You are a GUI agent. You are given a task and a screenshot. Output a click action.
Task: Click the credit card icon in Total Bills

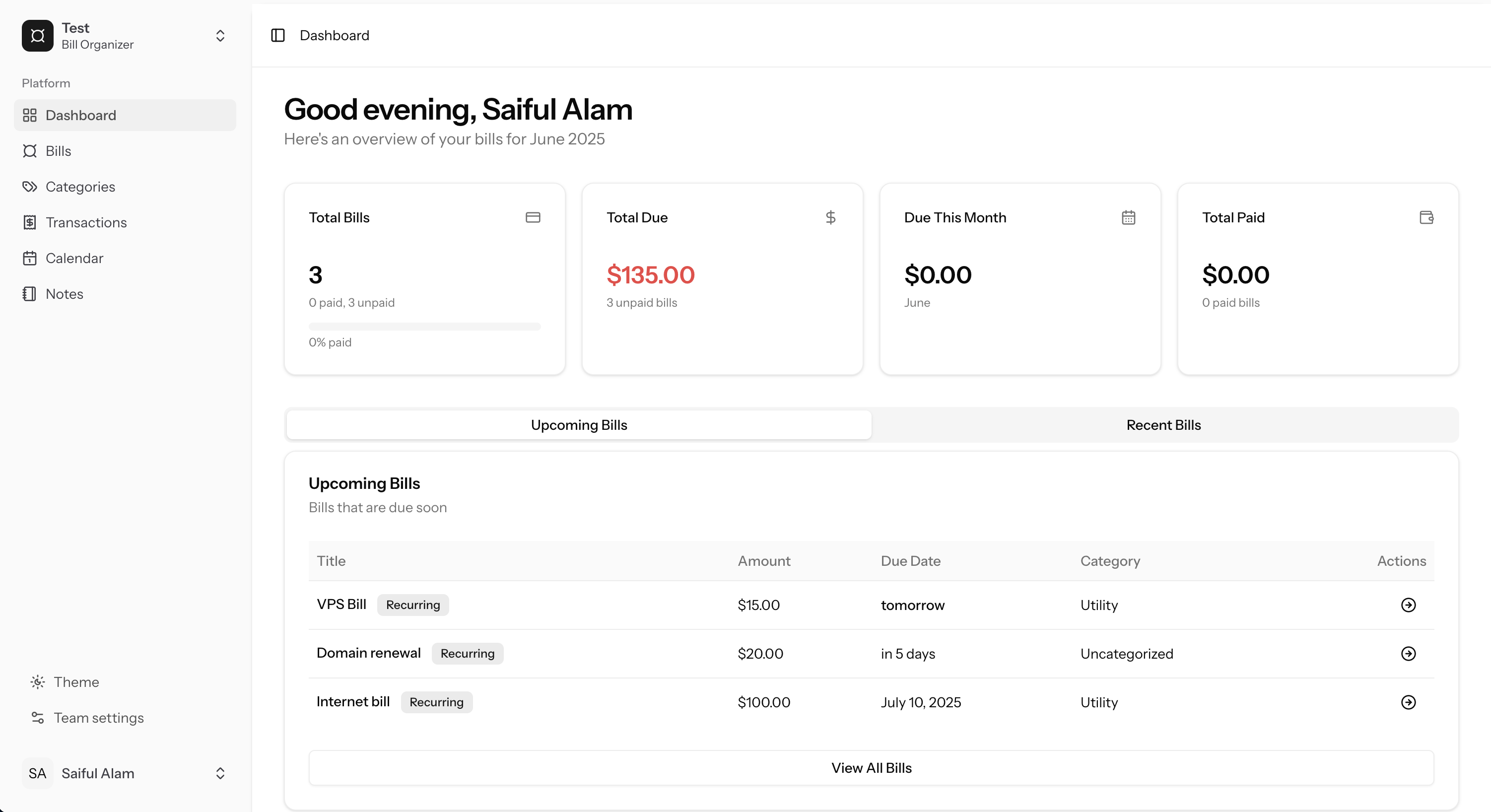pos(533,217)
